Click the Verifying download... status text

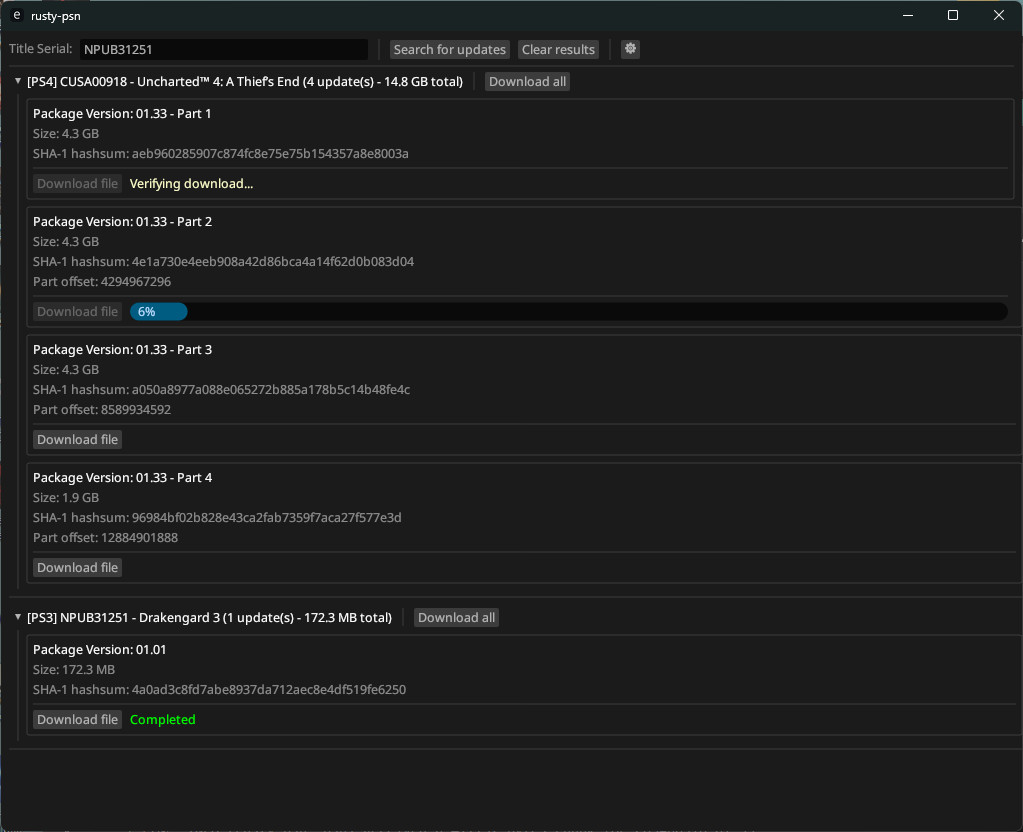[x=191, y=184]
